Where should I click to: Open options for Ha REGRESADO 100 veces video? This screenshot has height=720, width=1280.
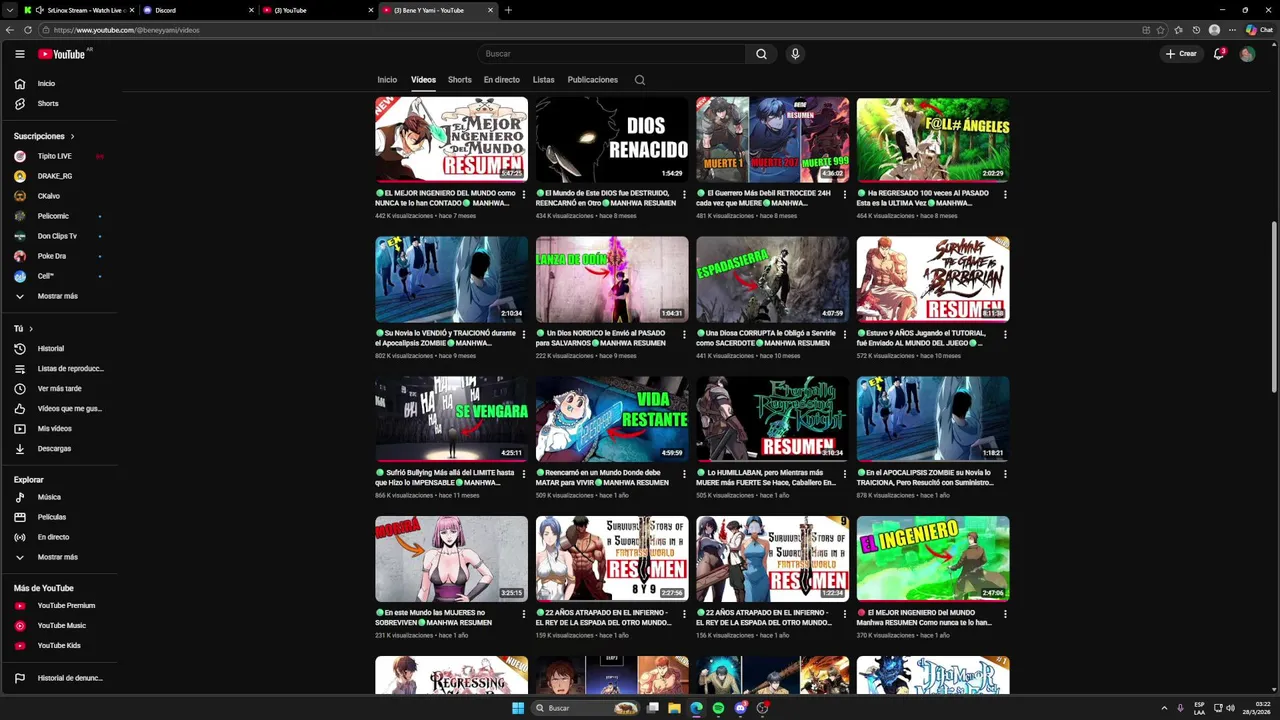pos(1005,194)
